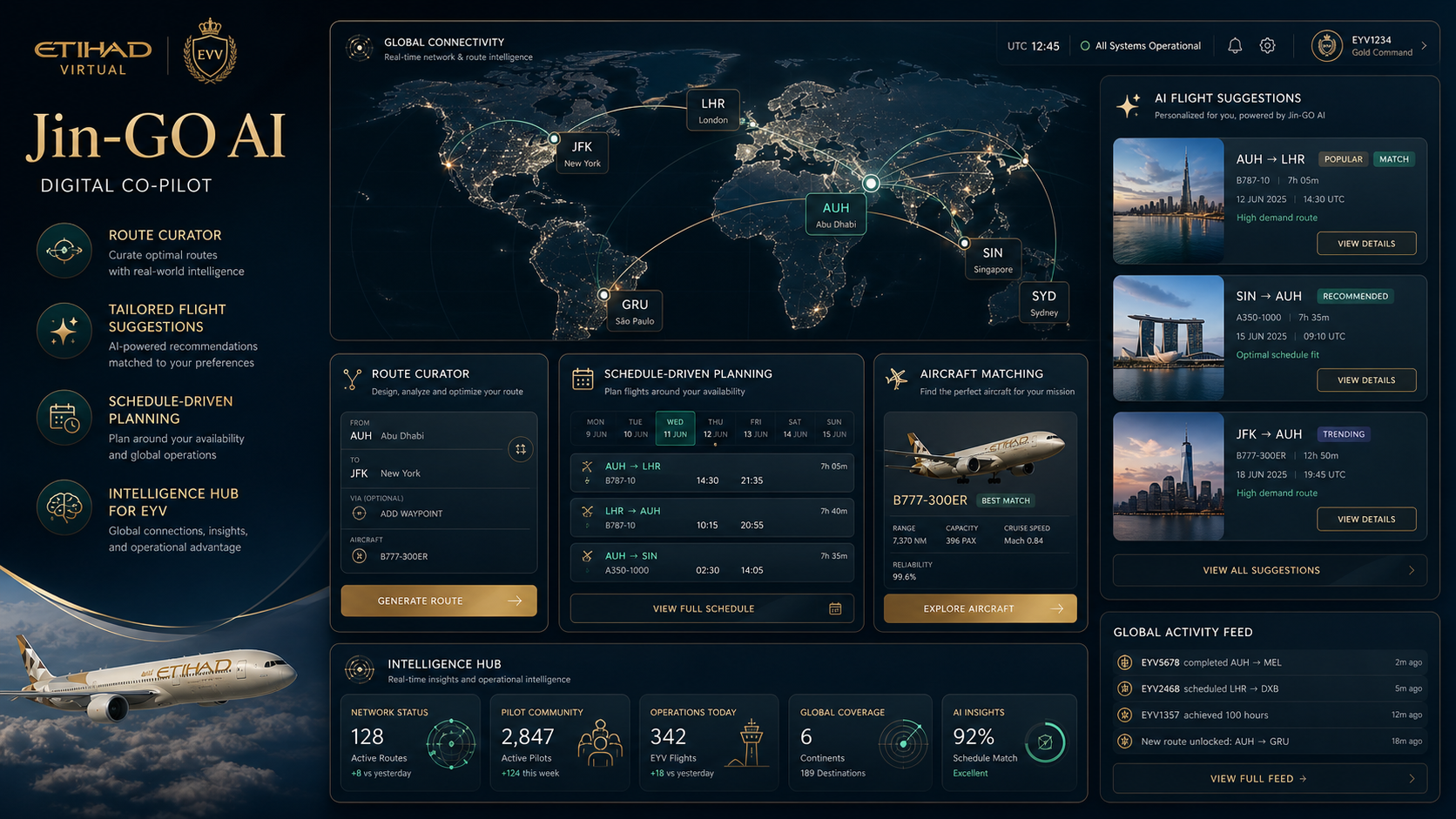Expand the View Full Feed chevron
This screenshot has width=1456, height=819.
pyautogui.click(x=1412, y=779)
